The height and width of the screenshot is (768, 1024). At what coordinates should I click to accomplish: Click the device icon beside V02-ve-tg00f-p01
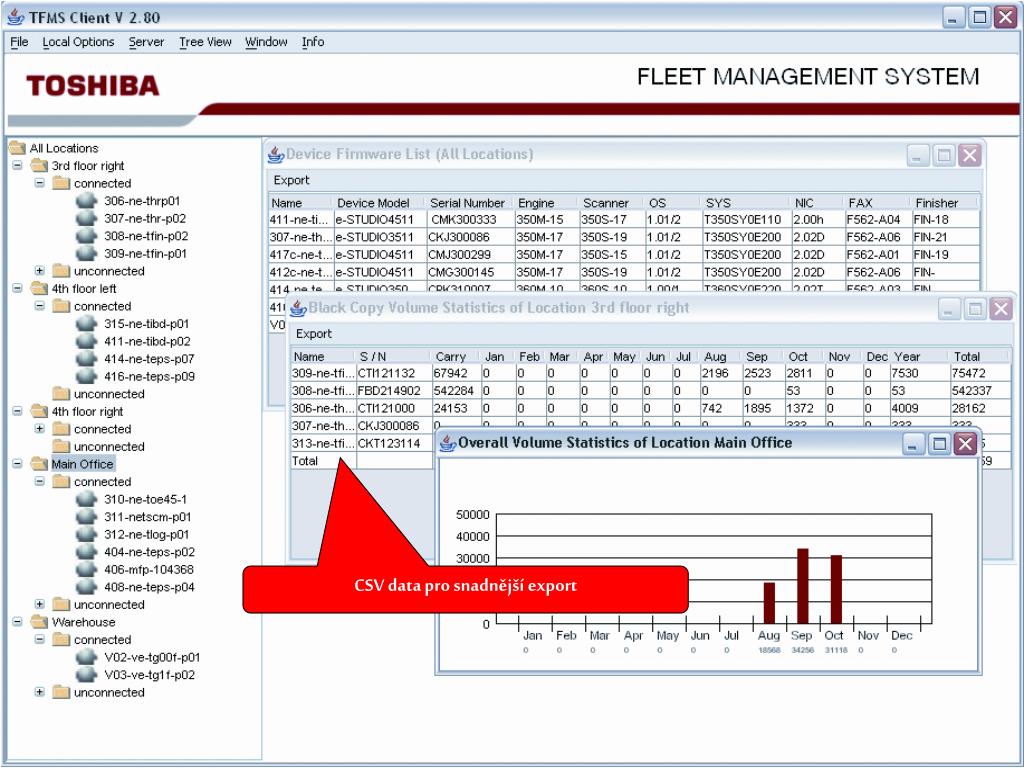[86, 658]
